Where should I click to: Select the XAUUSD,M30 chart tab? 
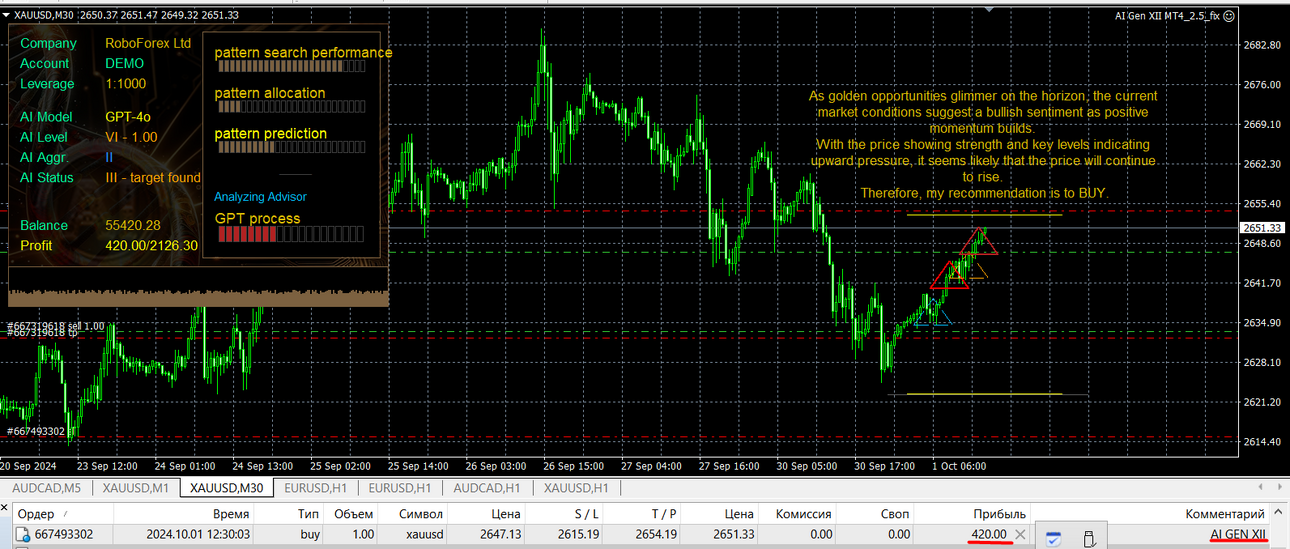(x=226, y=488)
